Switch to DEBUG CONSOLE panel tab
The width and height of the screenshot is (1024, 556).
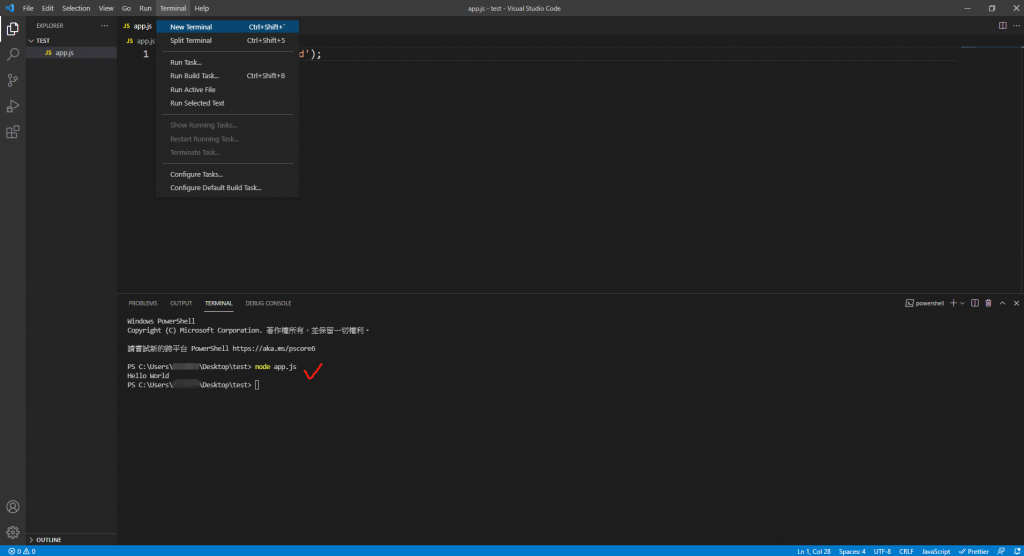(x=268, y=303)
